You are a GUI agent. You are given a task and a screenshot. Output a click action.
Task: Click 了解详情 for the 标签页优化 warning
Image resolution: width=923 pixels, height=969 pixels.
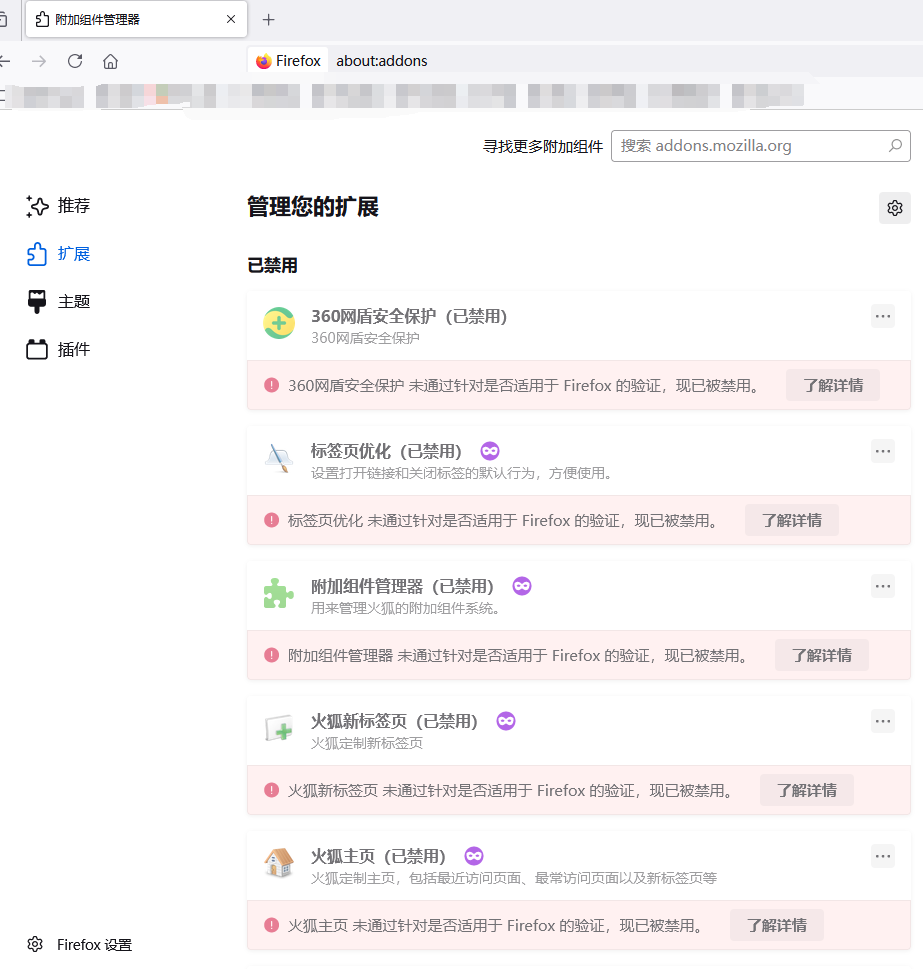pyautogui.click(x=791, y=519)
